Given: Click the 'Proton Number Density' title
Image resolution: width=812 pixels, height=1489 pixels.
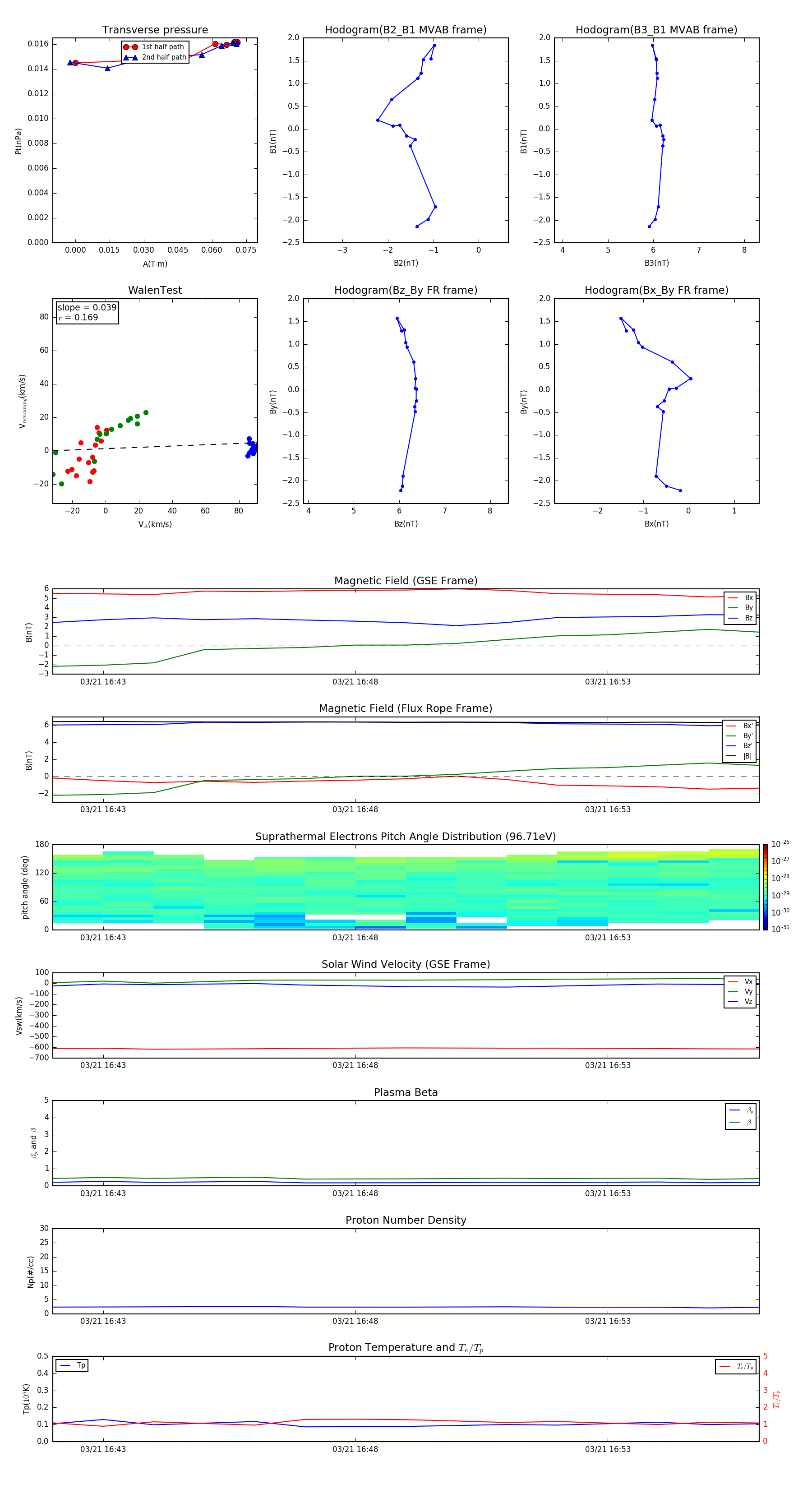Looking at the screenshot, I should 406,1220.
